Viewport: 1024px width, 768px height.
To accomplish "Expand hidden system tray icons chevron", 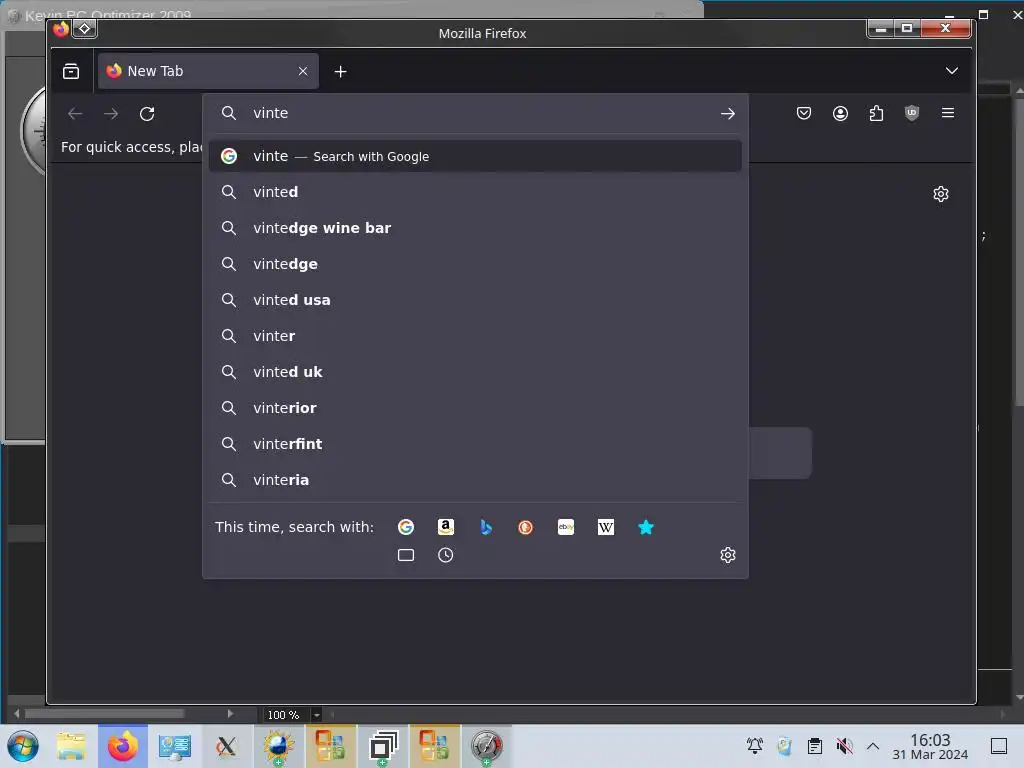I will coord(872,746).
